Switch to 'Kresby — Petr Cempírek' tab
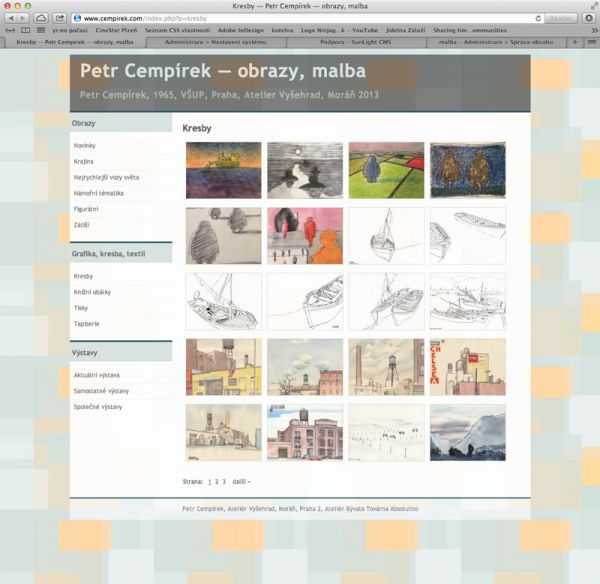This screenshot has height=584, width=600. click(75, 42)
